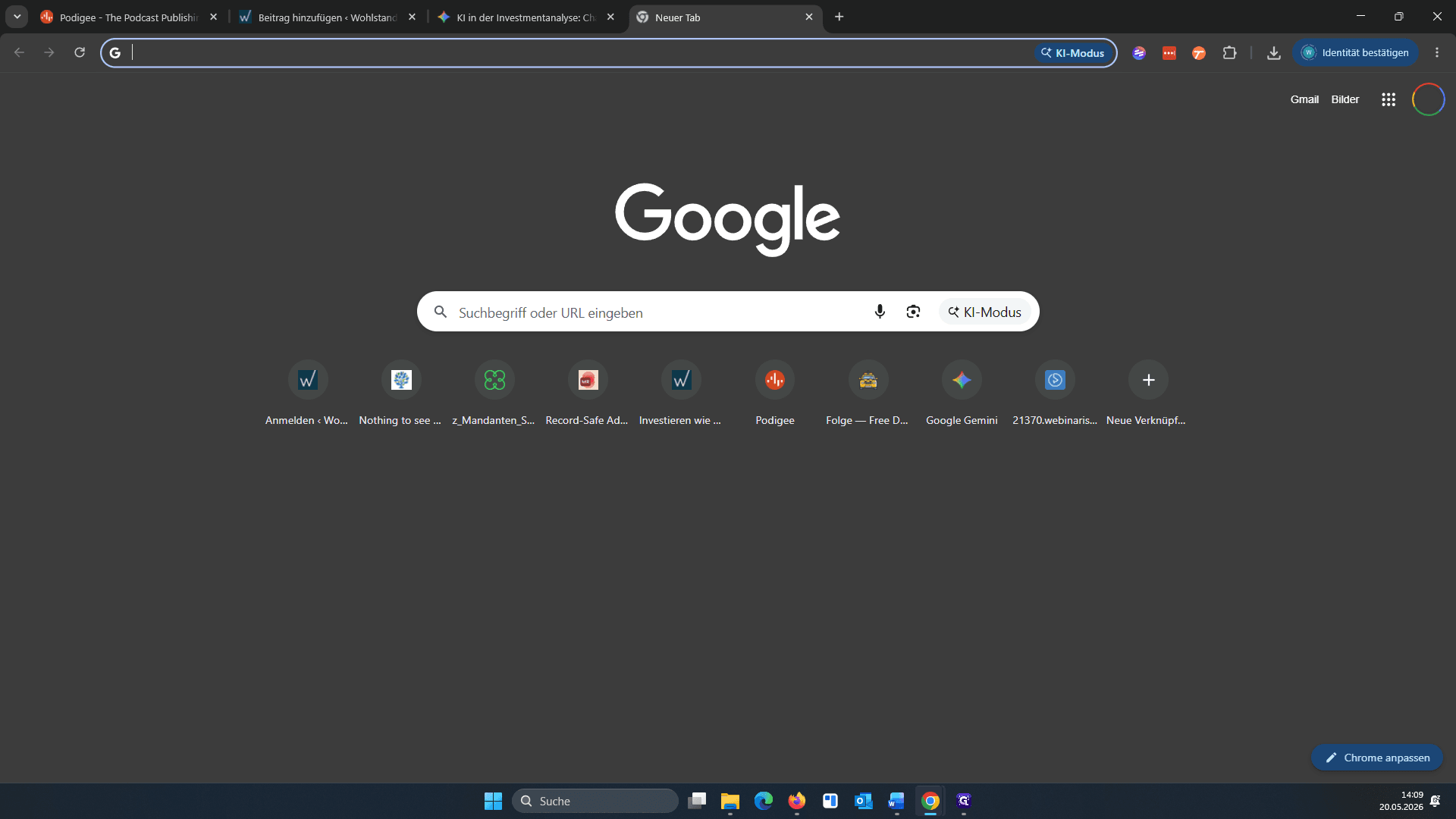Switch to Beitrag hinzufügen WordPress tab
The width and height of the screenshot is (1456, 819).
click(328, 17)
